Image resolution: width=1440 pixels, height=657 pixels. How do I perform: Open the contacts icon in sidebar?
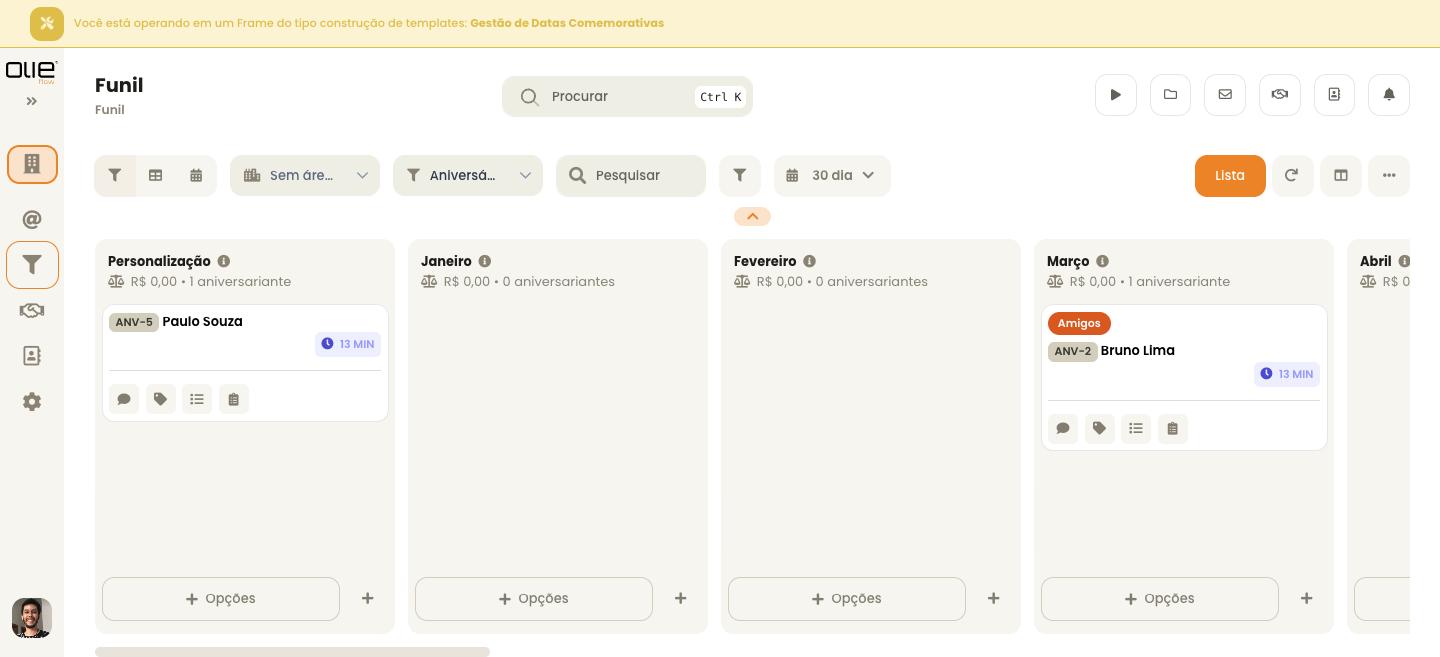pyautogui.click(x=32, y=356)
